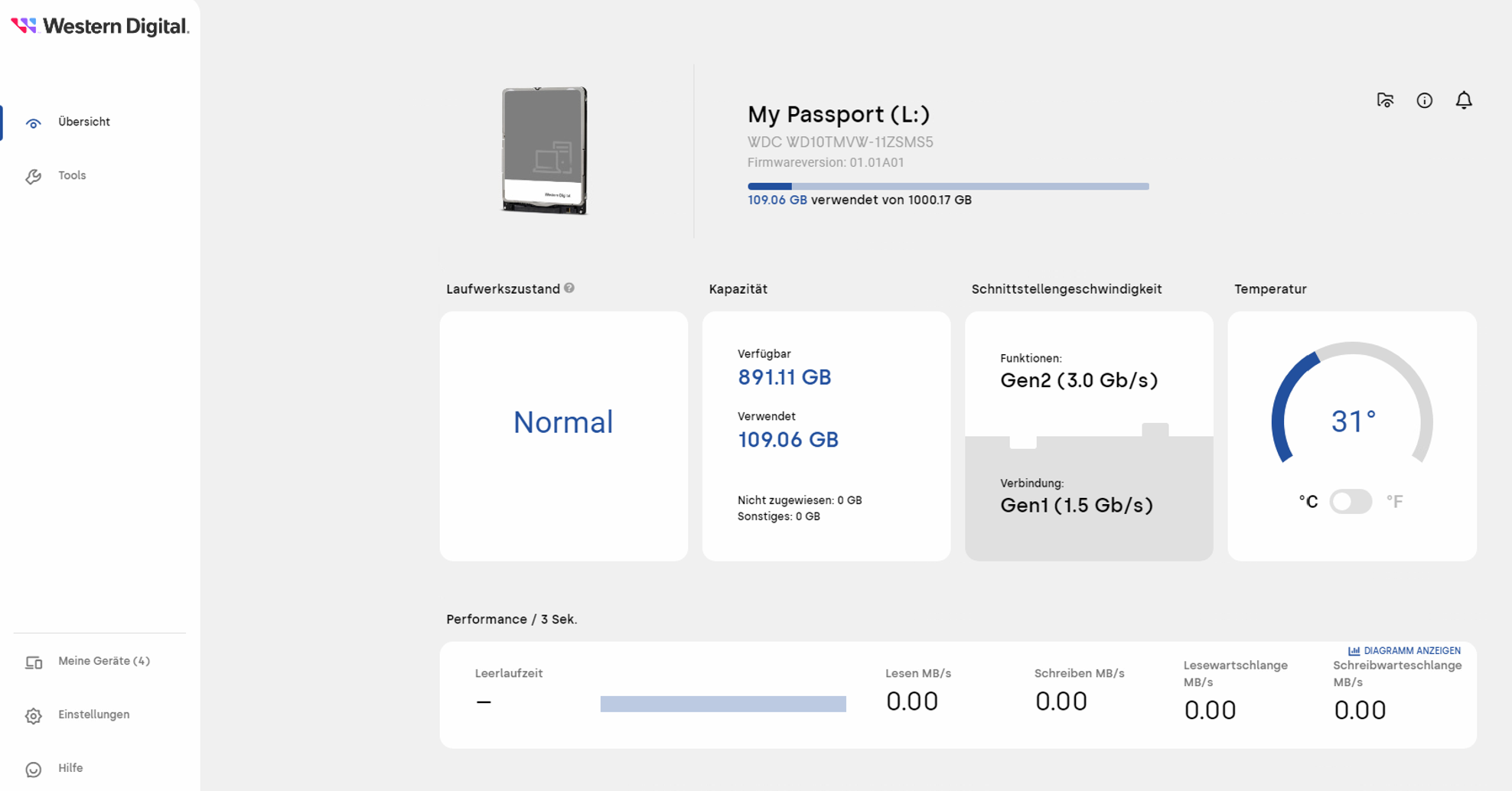Click the Schreibwarteschlange 0.00 value

click(1360, 711)
